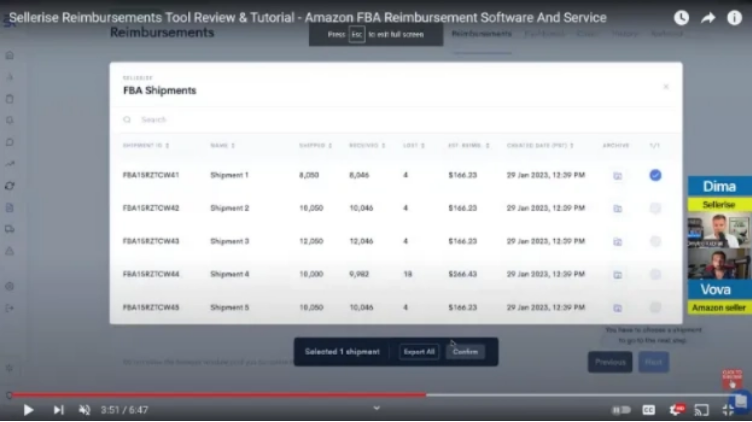Select the Shipment 4 checkbox
This screenshot has width=752, height=422.
[655, 274]
